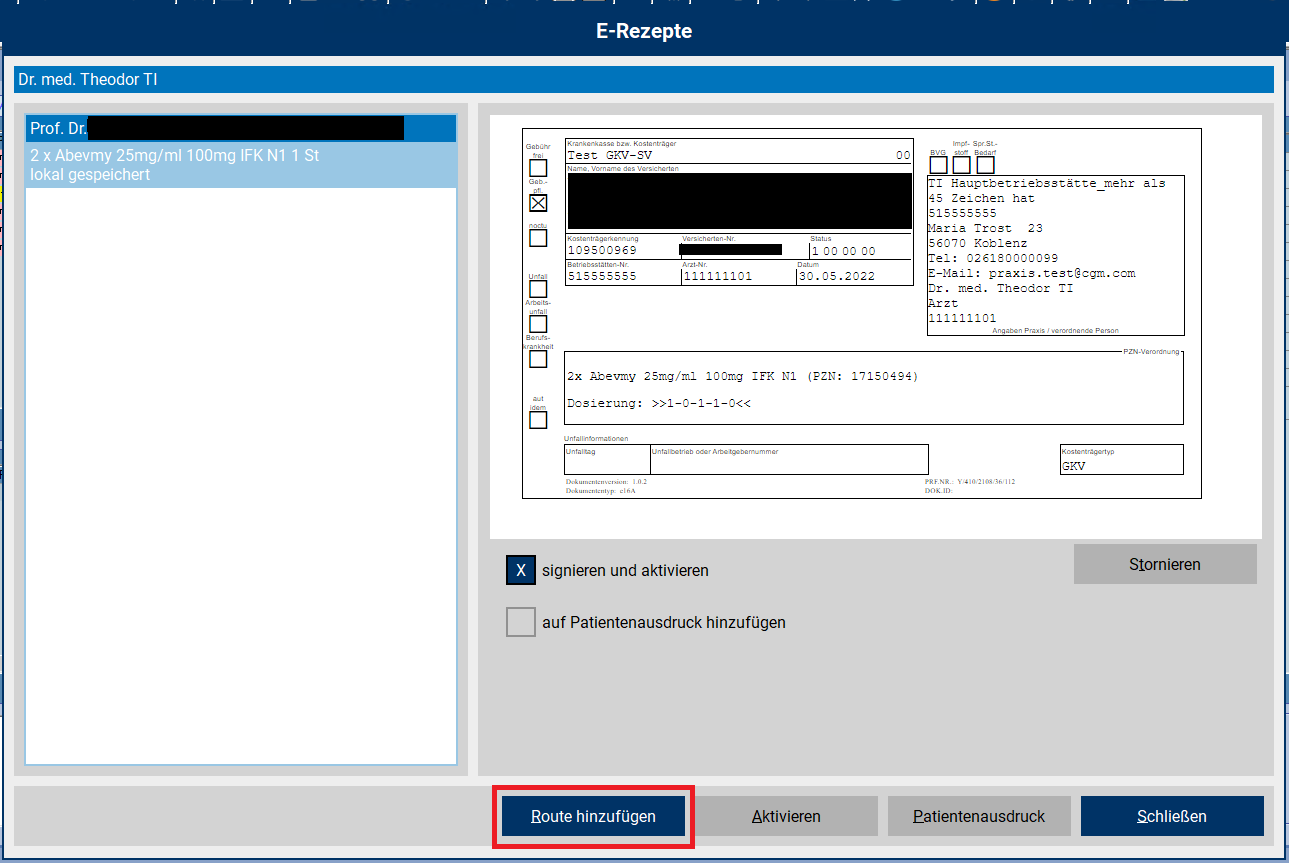Mark the "noctu" checkbox

coord(538,238)
